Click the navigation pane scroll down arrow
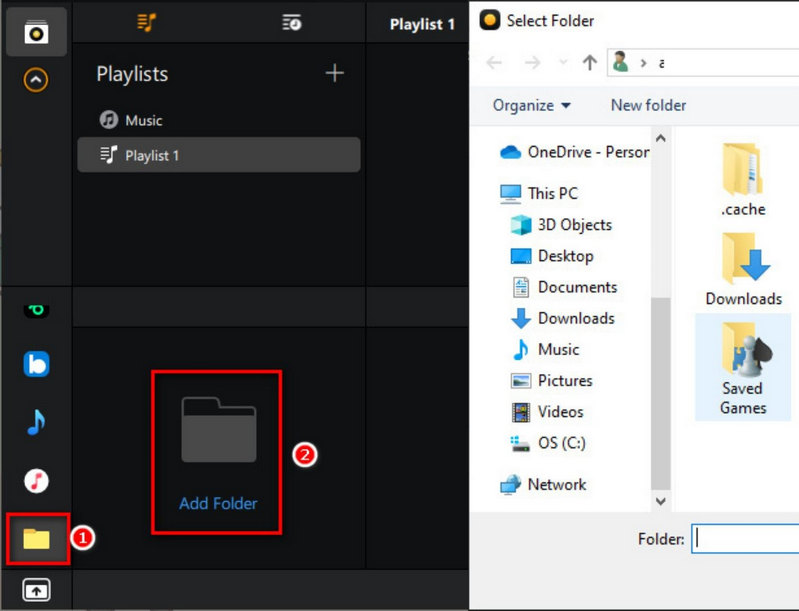The image size is (799, 611). pyautogui.click(x=661, y=501)
